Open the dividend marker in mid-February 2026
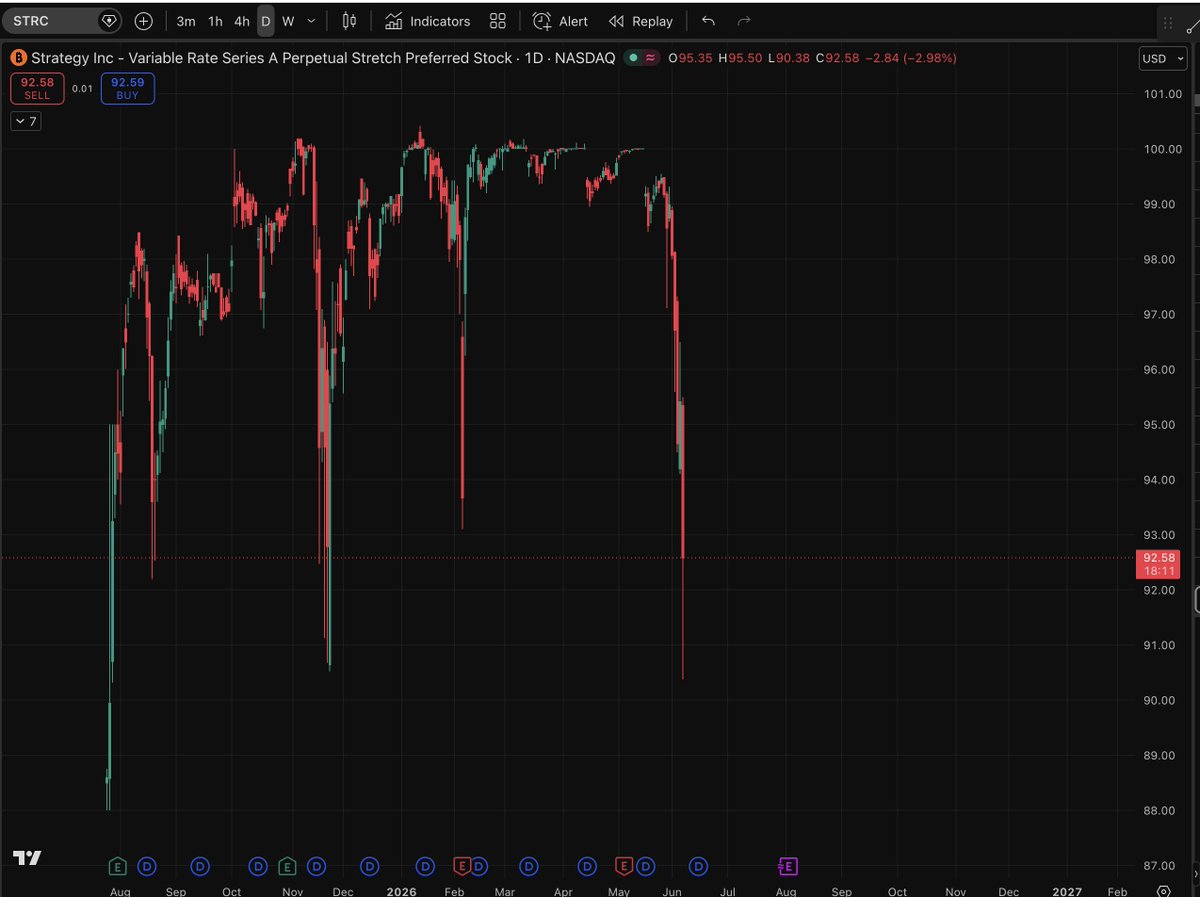This screenshot has width=1200, height=897. coord(478,865)
